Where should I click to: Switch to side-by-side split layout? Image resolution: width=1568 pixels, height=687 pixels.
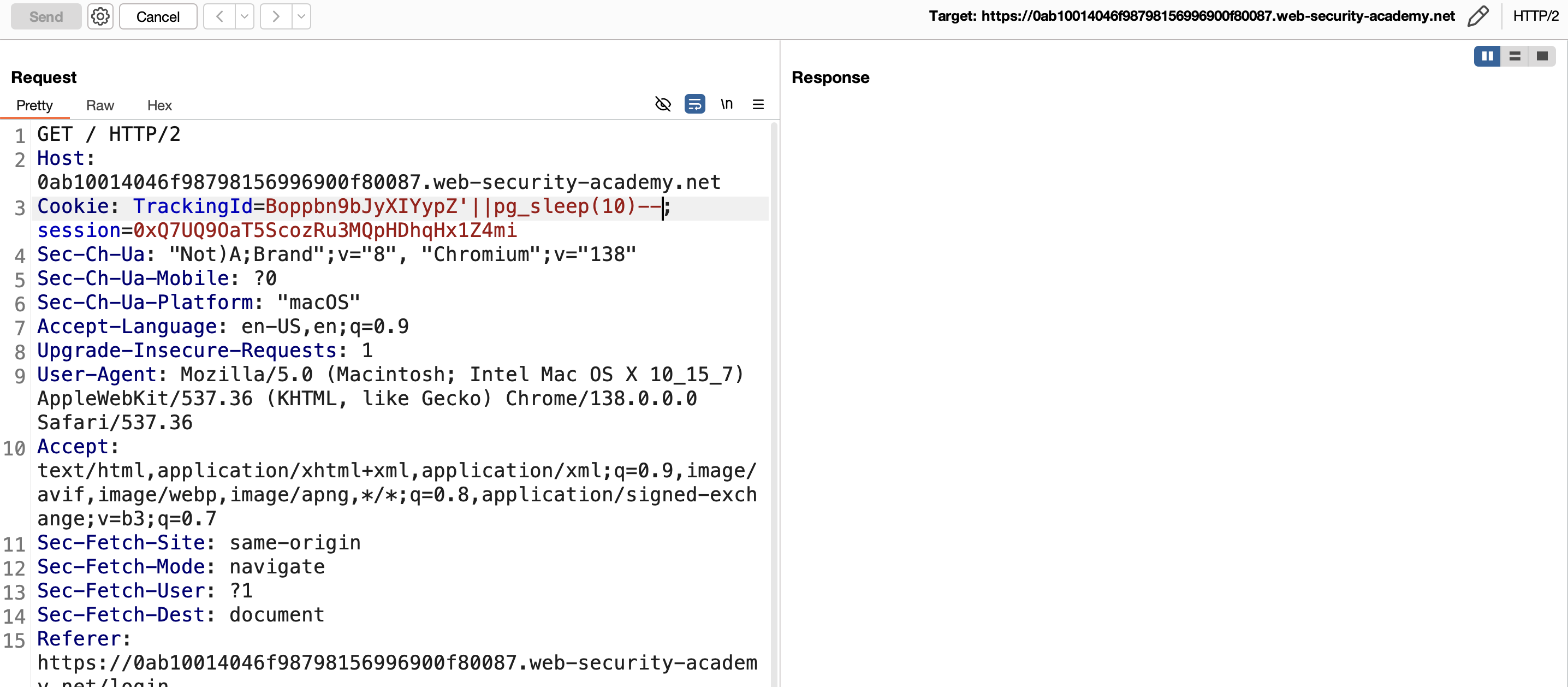pyautogui.click(x=1488, y=56)
